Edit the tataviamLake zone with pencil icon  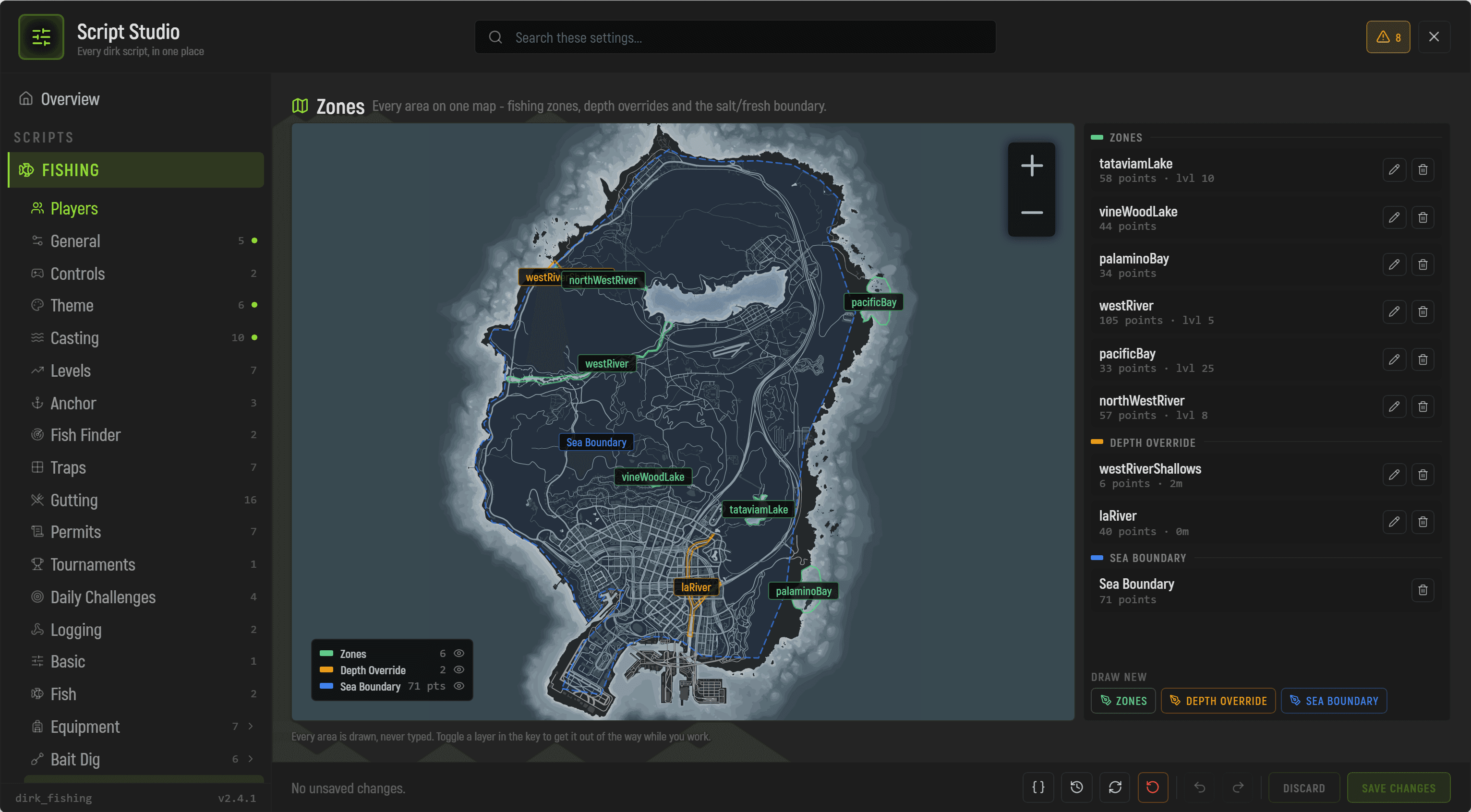click(x=1394, y=169)
